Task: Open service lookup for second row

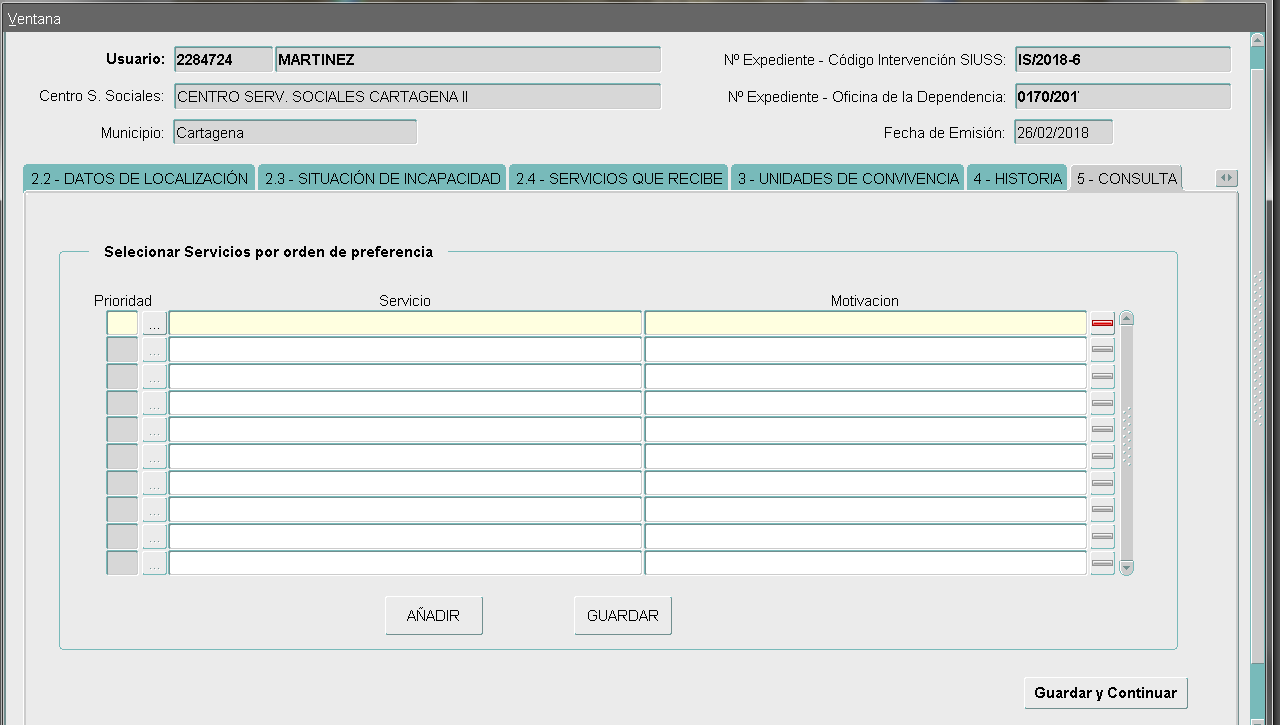Action: click(x=154, y=350)
